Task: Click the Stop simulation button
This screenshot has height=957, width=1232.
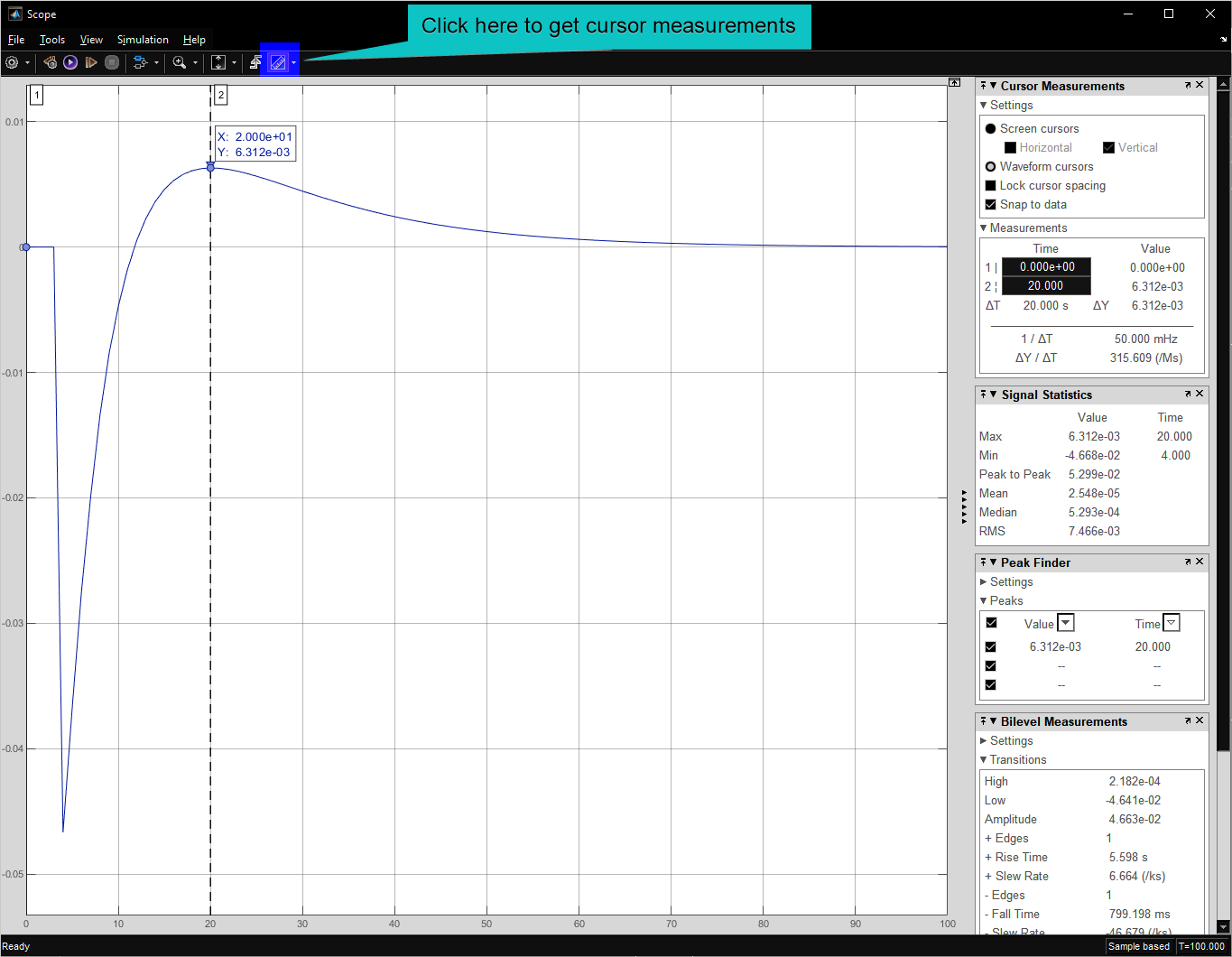Action: [112, 62]
